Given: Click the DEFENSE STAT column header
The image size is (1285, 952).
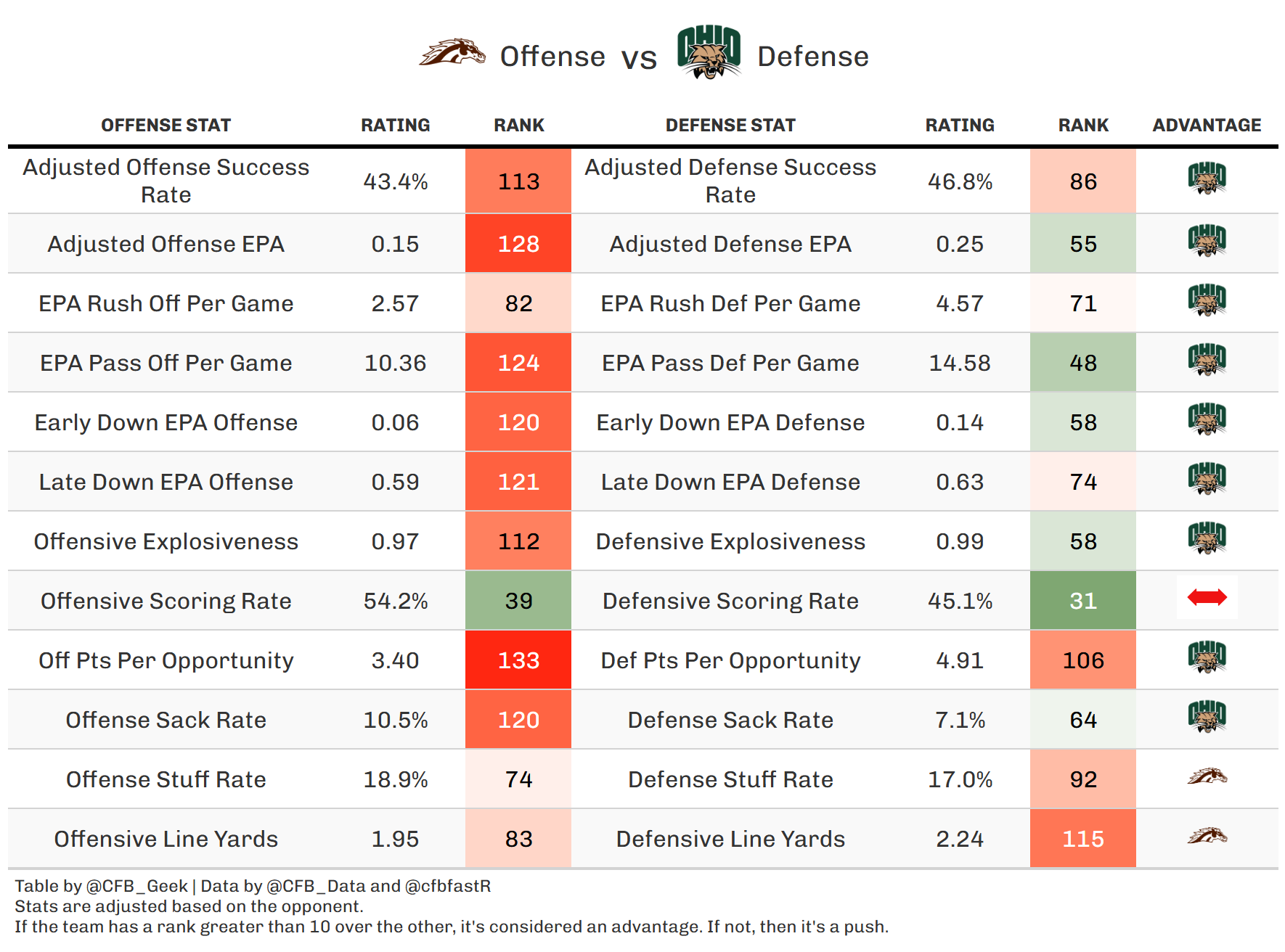Looking at the screenshot, I should point(730,126).
